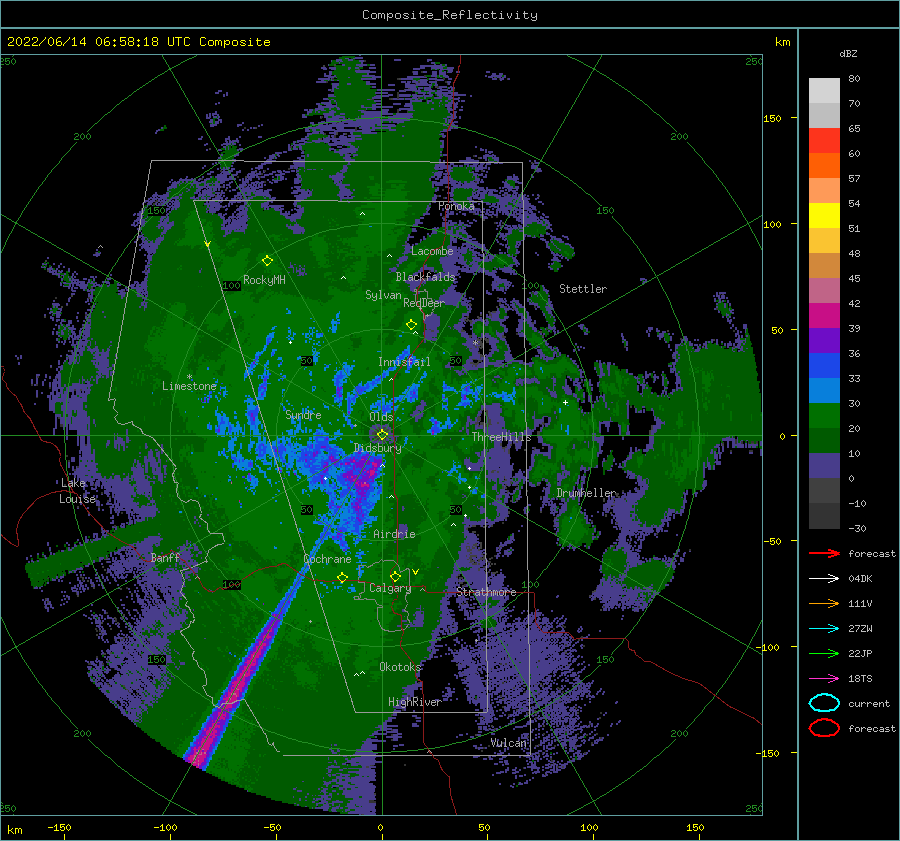Click the dBZ legend heading
Screen dimensions: 900x841
tap(848, 54)
